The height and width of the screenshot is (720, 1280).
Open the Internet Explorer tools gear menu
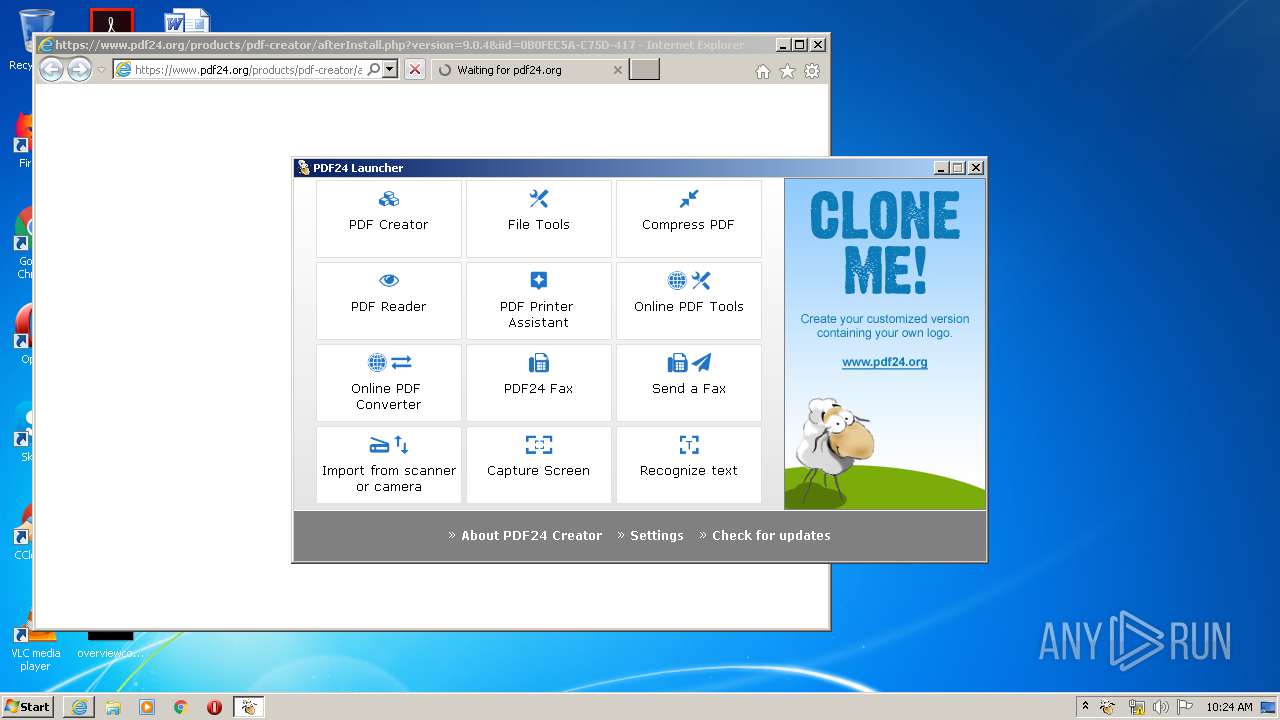point(812,71)
